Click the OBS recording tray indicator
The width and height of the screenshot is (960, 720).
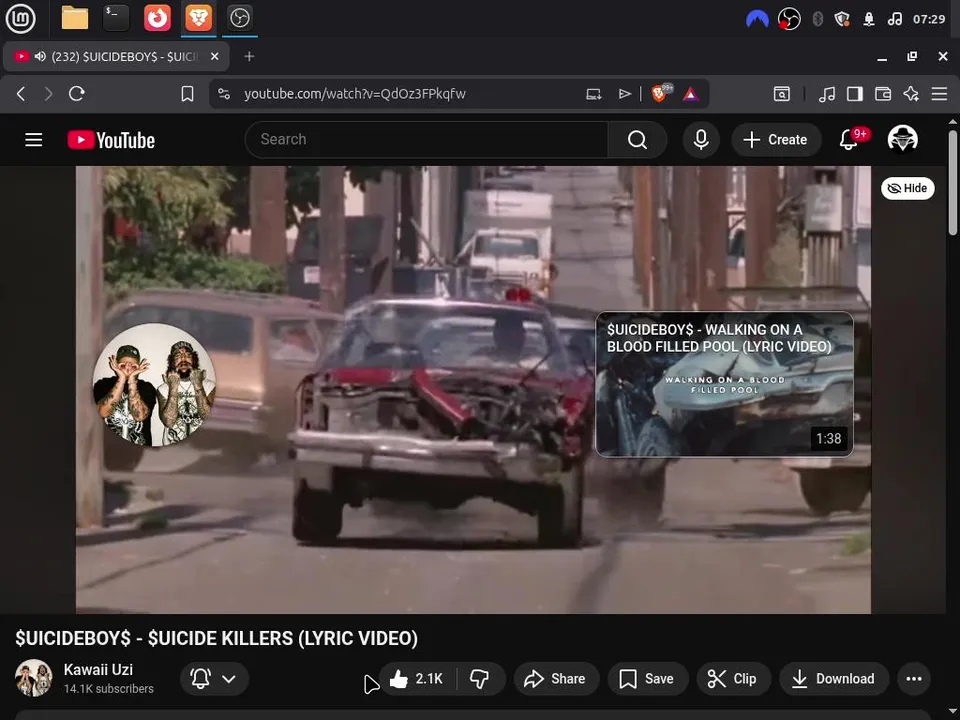click(789, 19)
